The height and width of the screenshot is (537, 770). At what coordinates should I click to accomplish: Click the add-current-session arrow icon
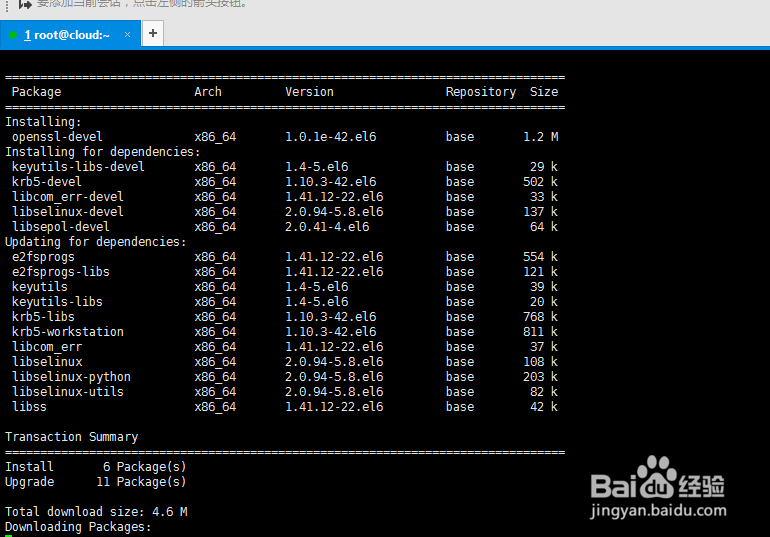(25, 4)
